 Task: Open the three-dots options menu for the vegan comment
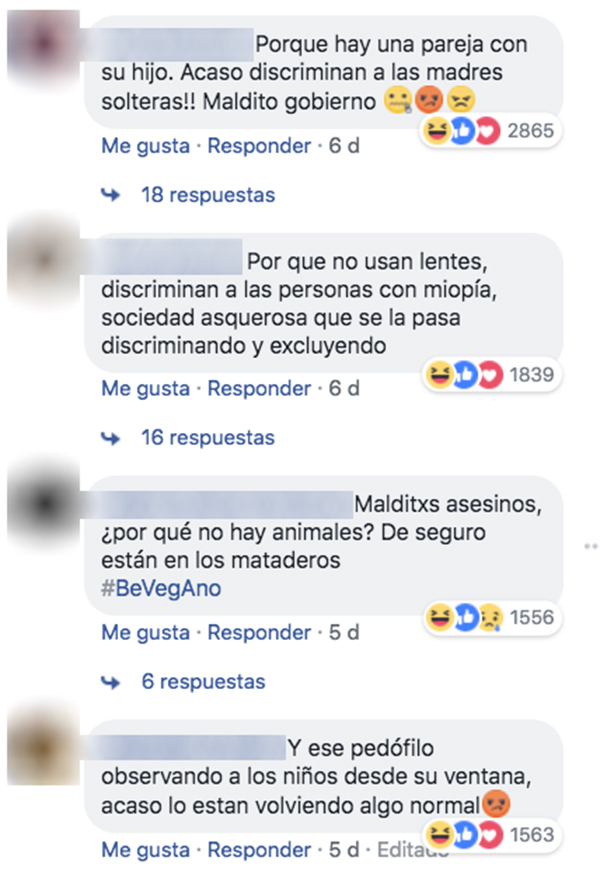click(591, 546)
